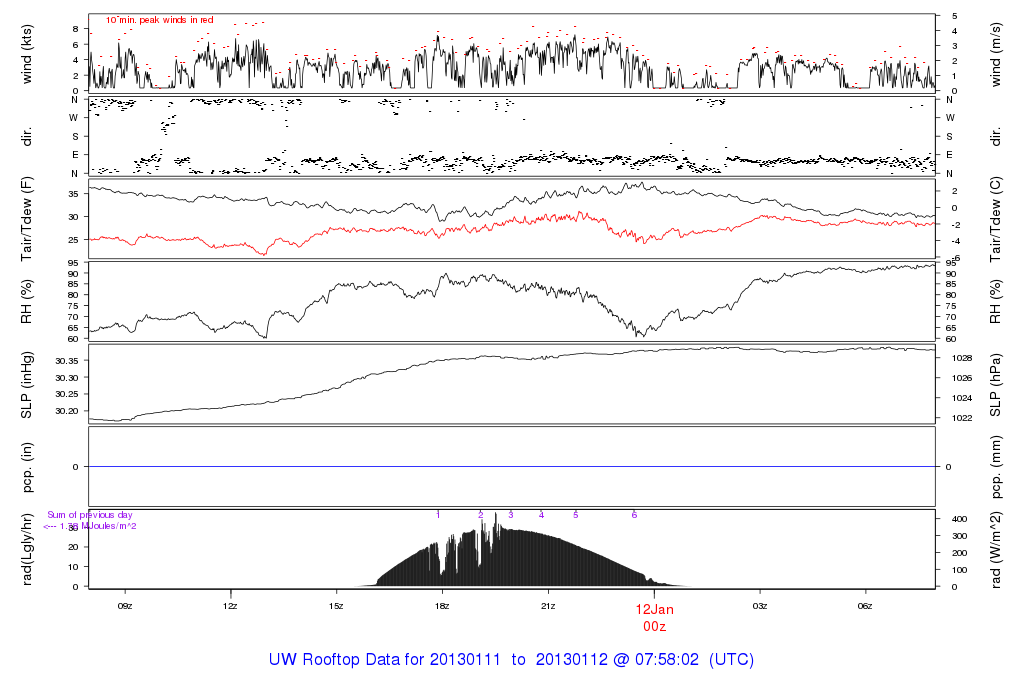
Task: Select the "SLP (hPa)" right axis label
Action: point(997,383)
